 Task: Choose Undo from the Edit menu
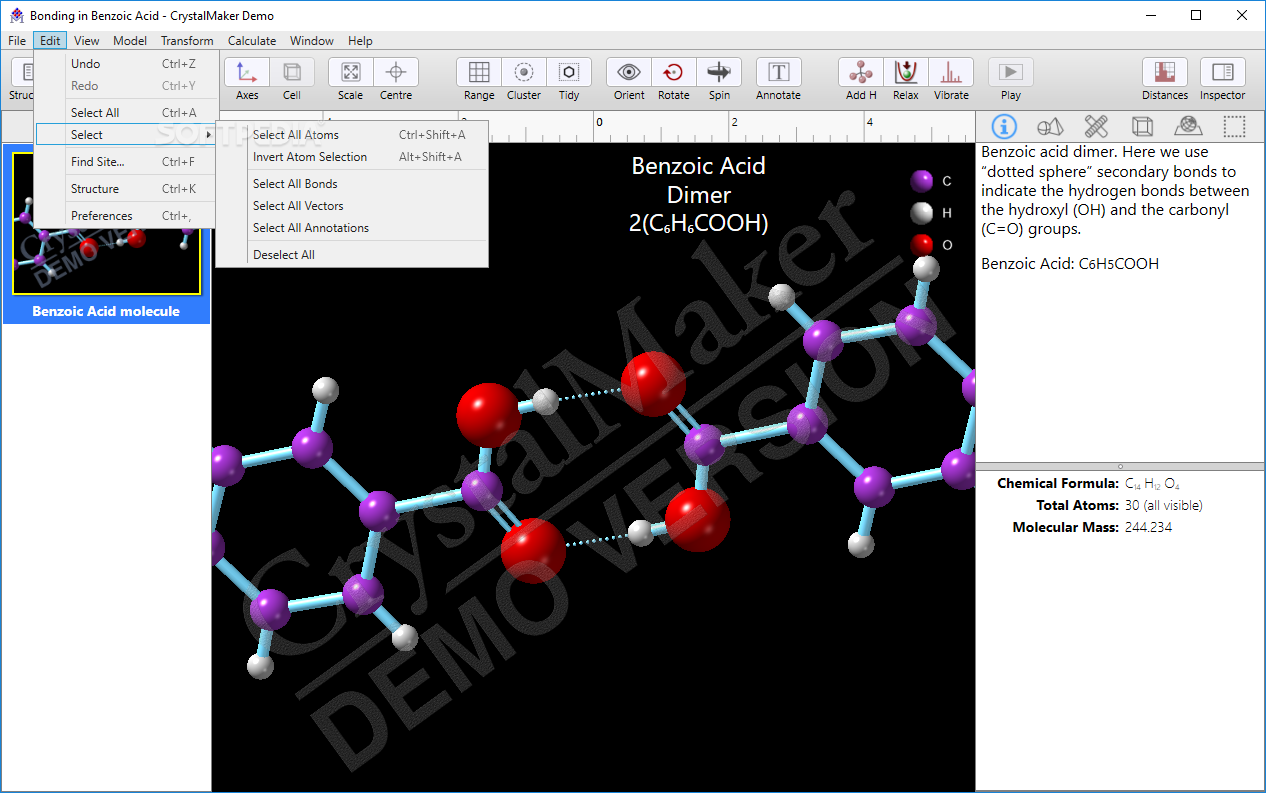pyautogui.click(x=126, y=64)
